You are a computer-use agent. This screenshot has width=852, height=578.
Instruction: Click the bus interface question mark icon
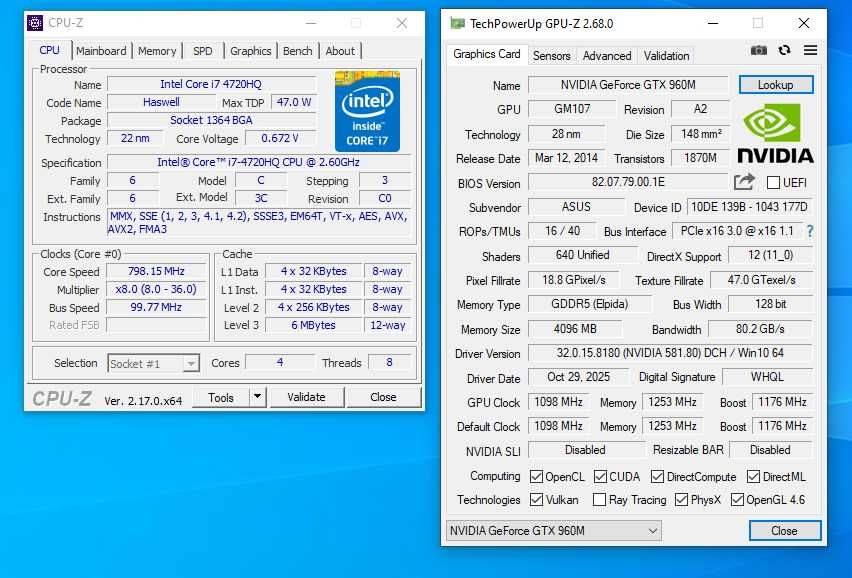(x=810, y=231)
